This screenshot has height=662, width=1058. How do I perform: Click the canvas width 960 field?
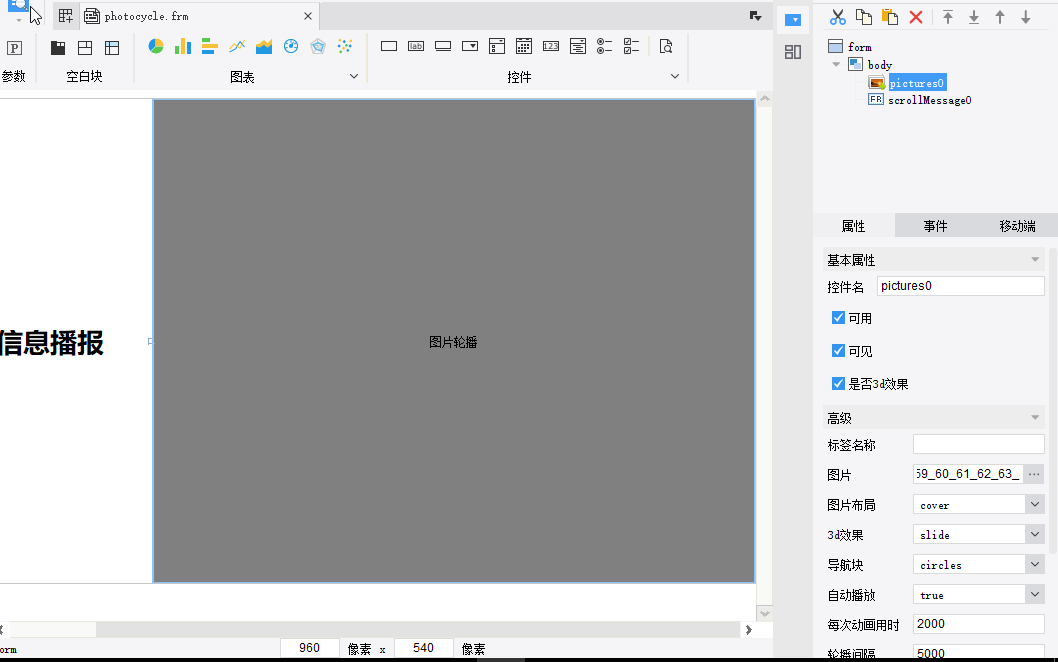310,648
